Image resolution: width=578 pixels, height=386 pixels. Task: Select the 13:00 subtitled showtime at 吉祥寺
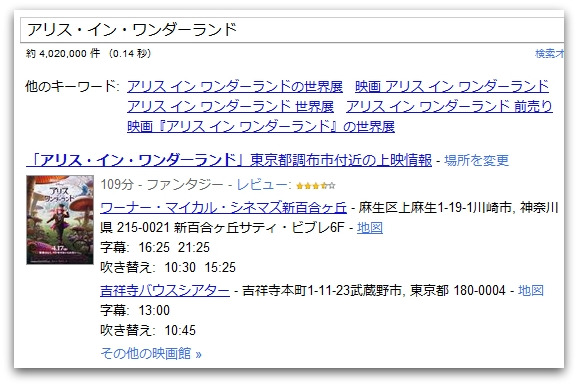click(154, 310)
